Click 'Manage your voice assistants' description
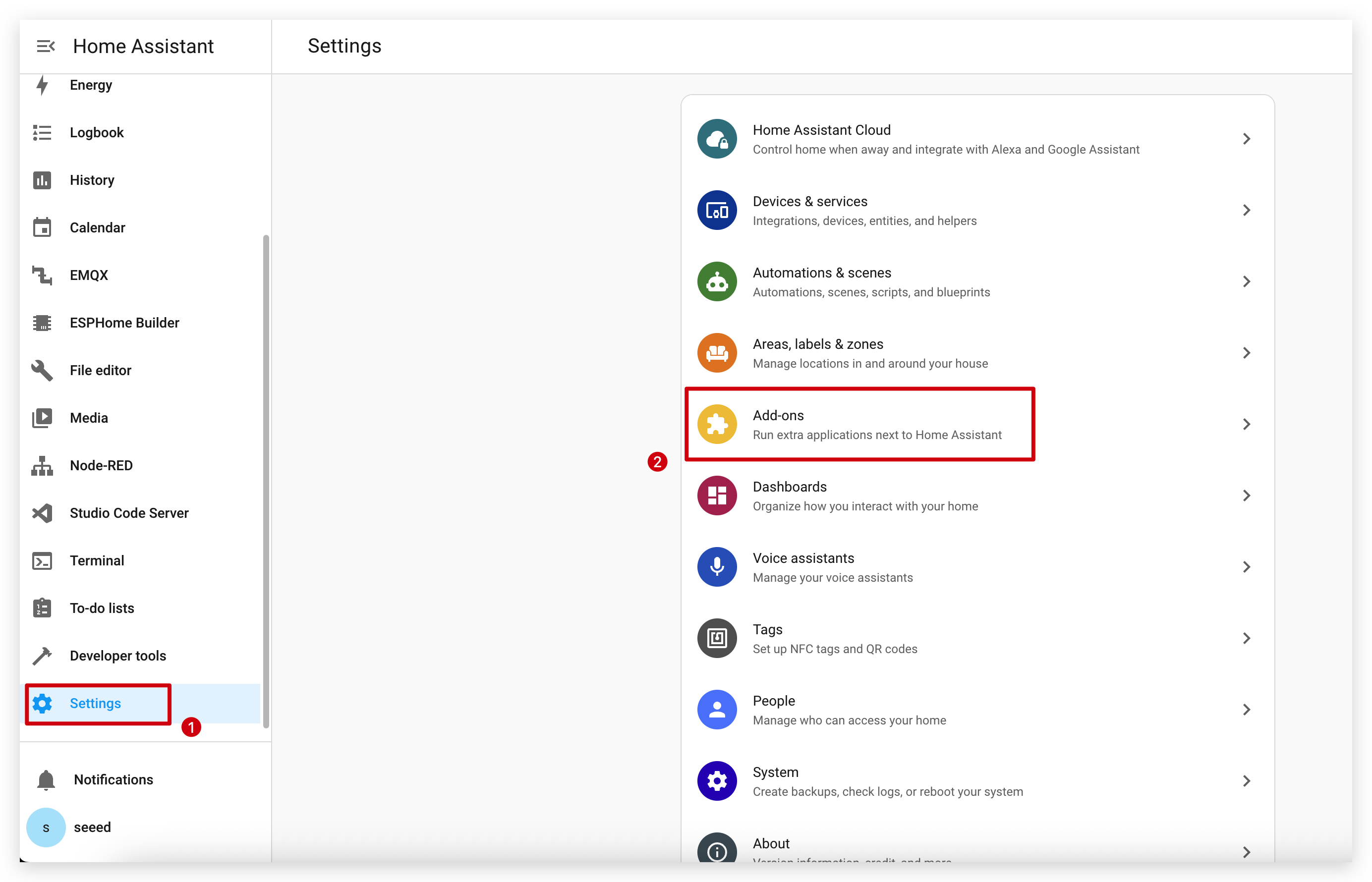Image resolution: width=1372 pixels, height=882 pixels. coord(832,577)
